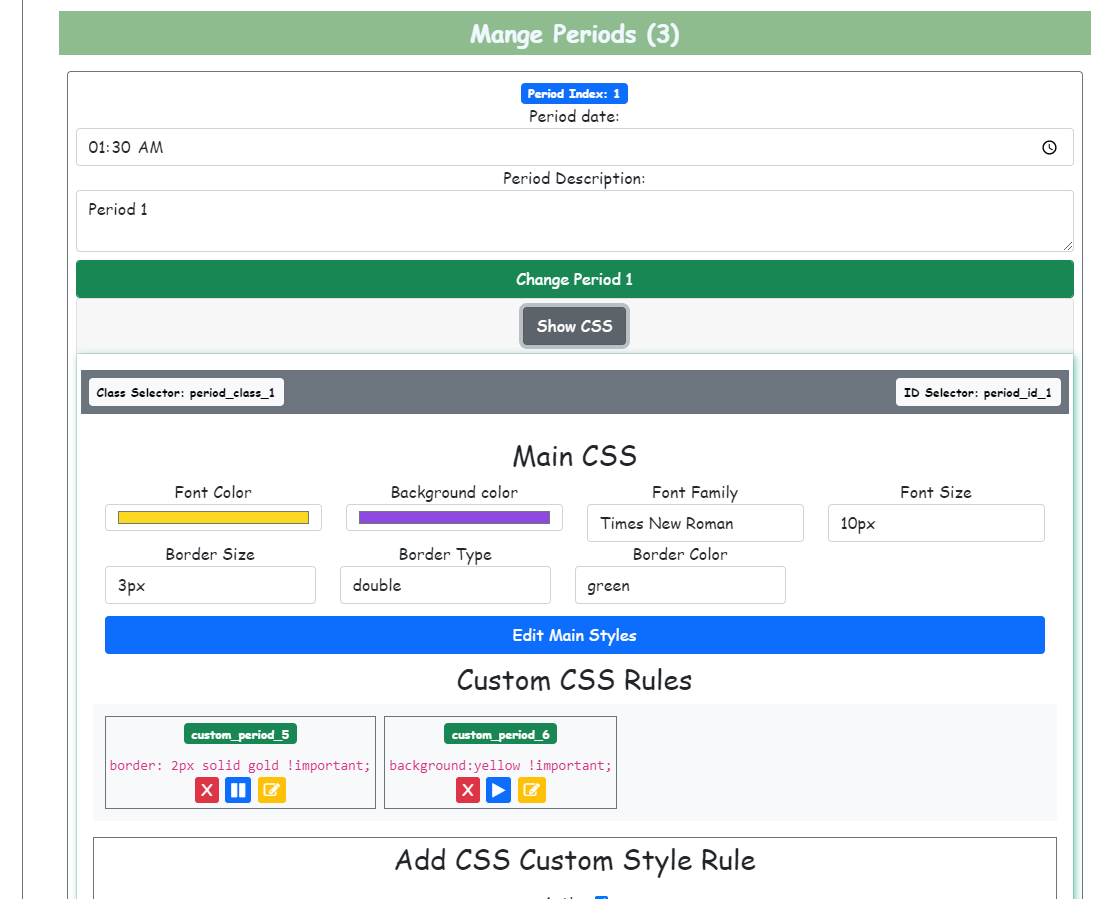
Task: Edit the Border Color field
Action: tap(680, 585)
